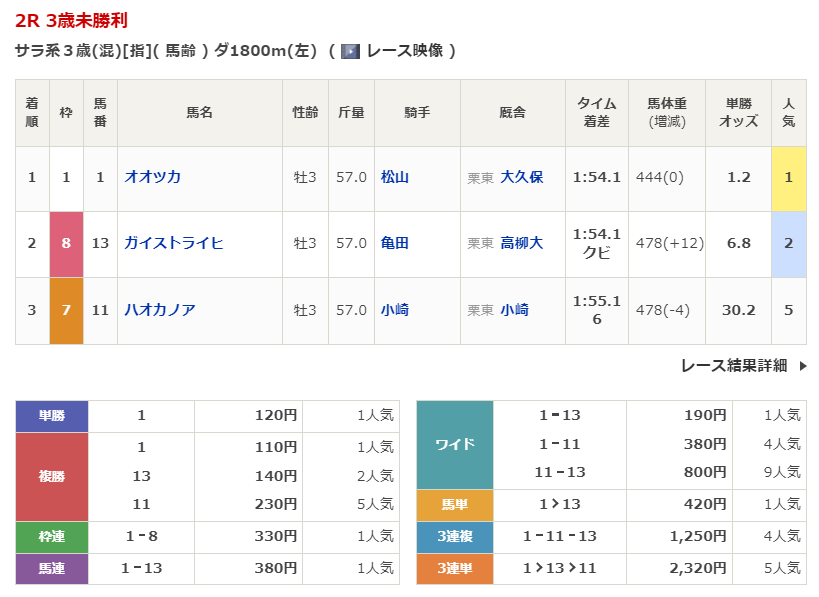Click the 2R 3歳未勝利 race title
819x597 pixels.
click(x=71, y=21)
